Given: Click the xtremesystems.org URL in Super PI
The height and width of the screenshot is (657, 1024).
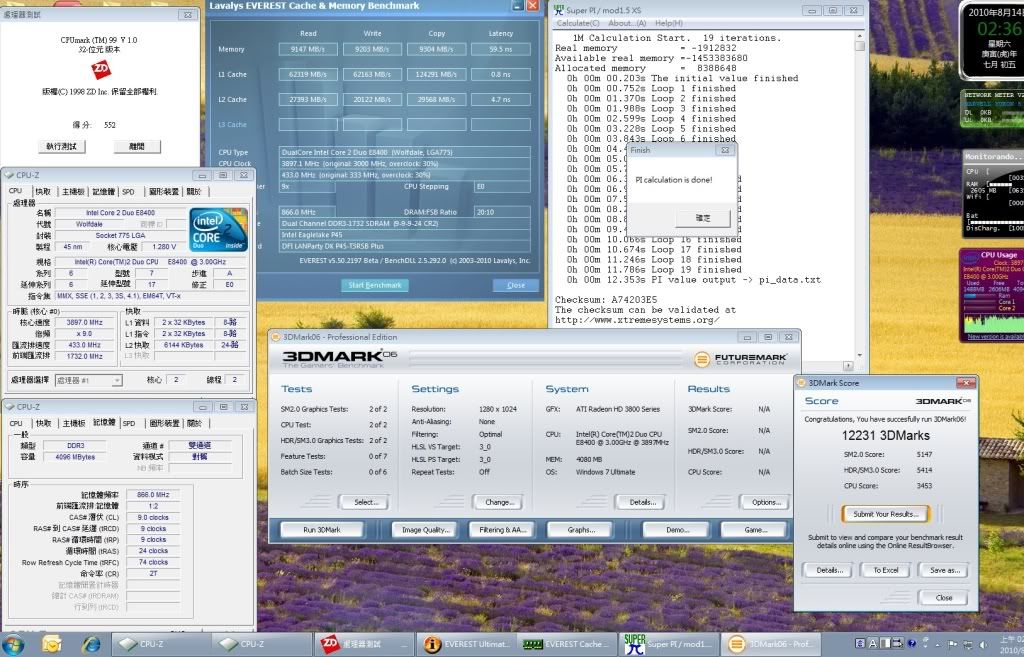Looking at the screenshot, I should click(637, 320).
